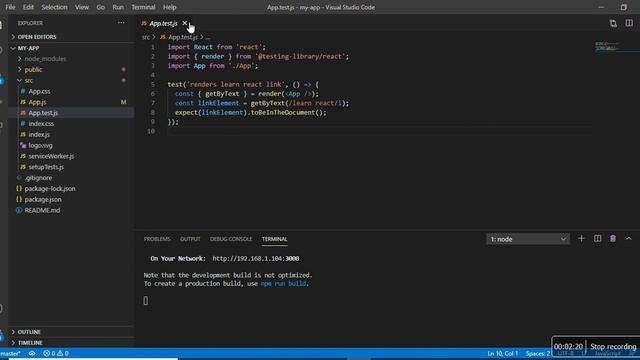Click the Spaces indentation status item

pyautogui.click(x=538, y=353)
